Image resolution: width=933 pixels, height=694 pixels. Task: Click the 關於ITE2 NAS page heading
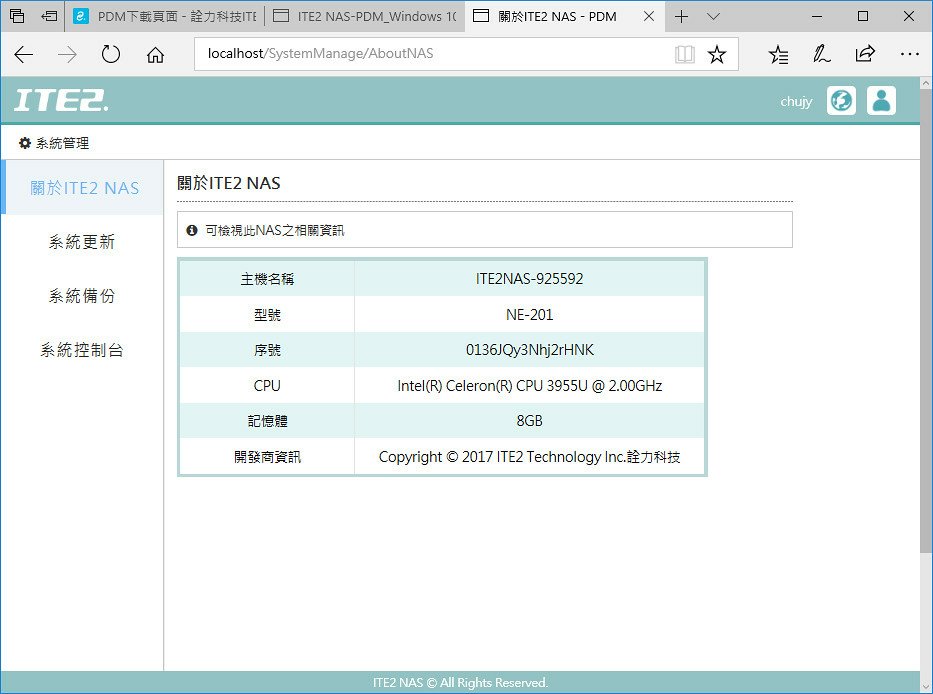pyautogui.click(x=228, y=183)
